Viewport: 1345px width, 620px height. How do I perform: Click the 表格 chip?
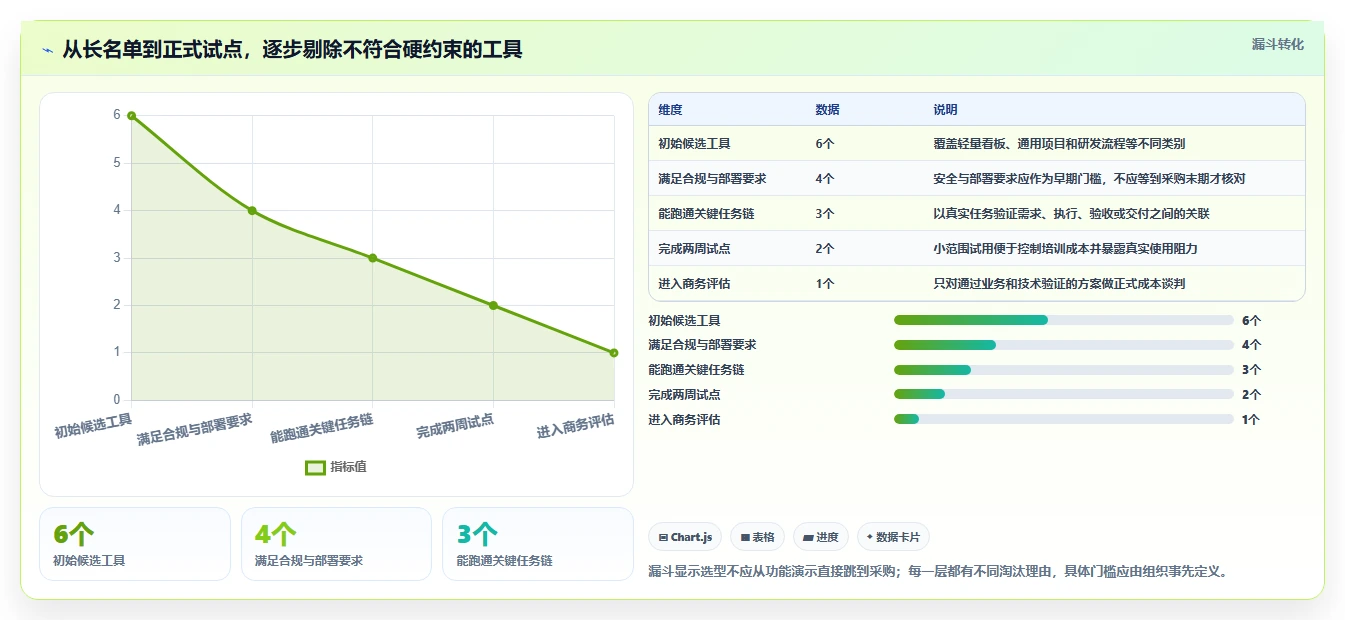(x=758, y=537)
